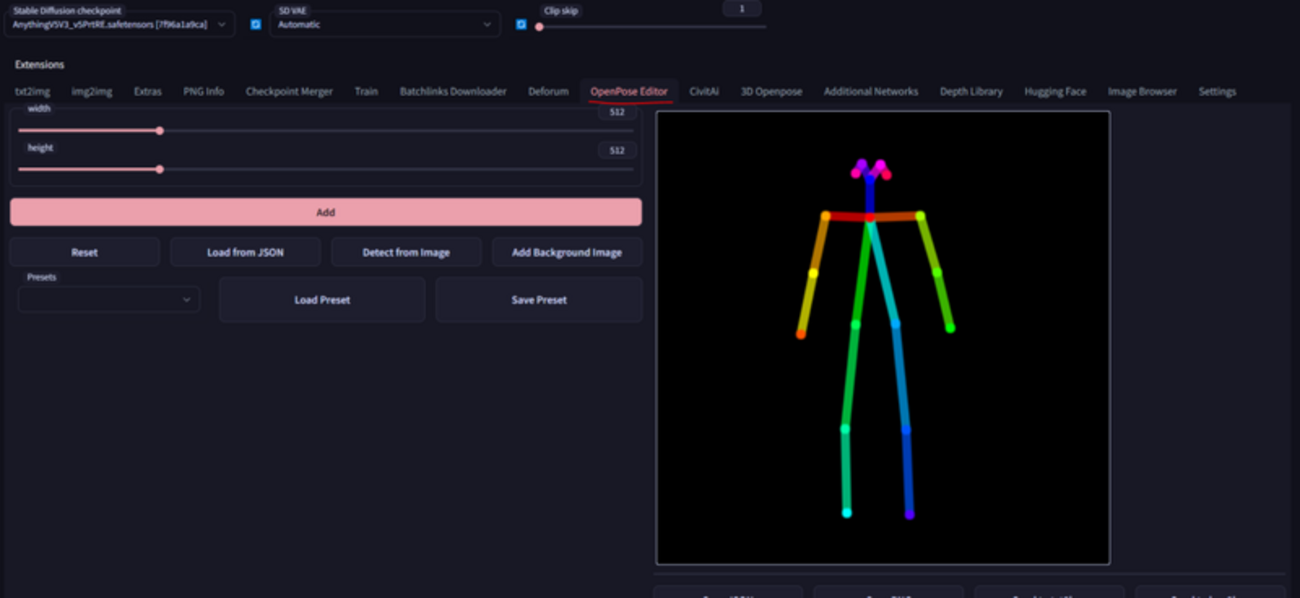Open the Presets dropdown
Image resolution: width=1300 pixels, height=598 pixels.
tap(108, 300)
